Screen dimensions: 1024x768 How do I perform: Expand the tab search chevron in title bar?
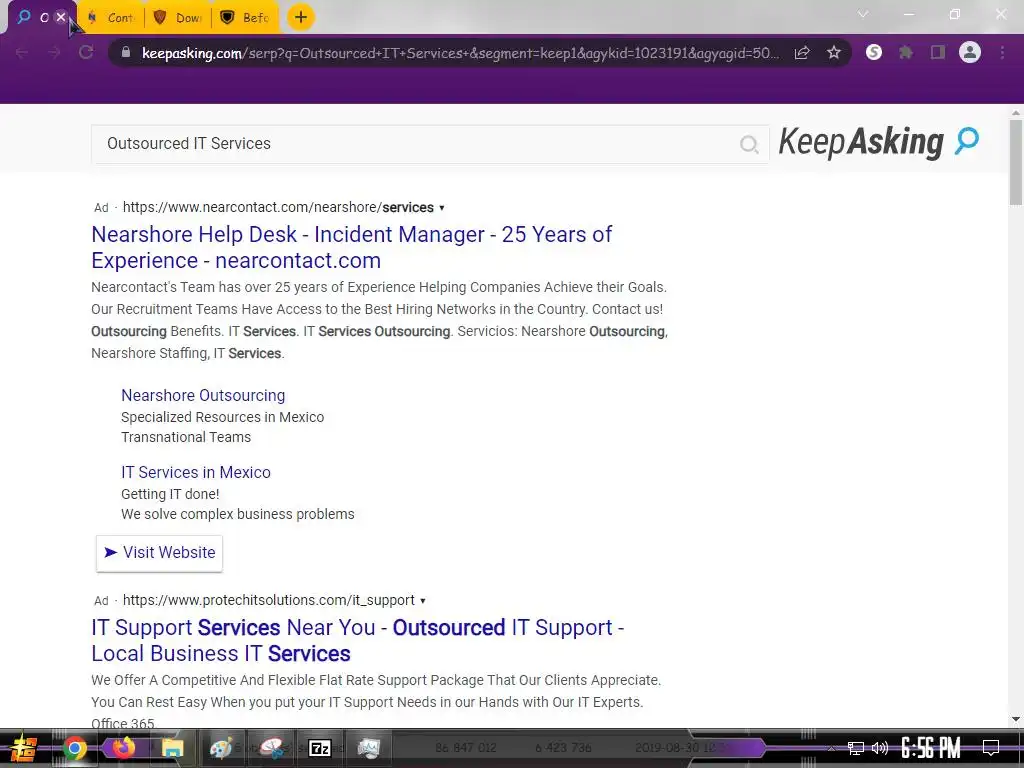[x=863, y=14]
